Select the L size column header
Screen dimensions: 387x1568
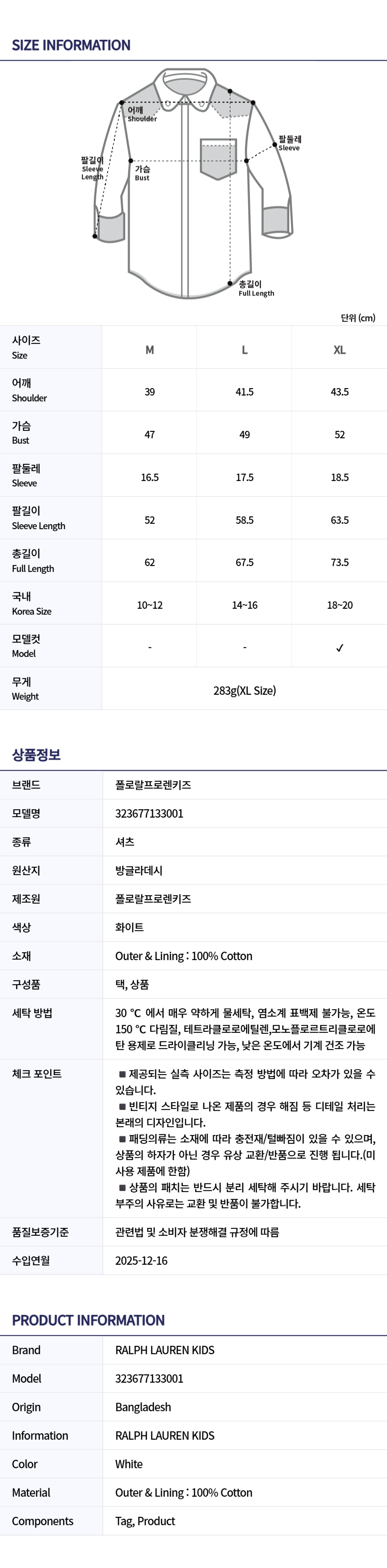tap(245, 350)
